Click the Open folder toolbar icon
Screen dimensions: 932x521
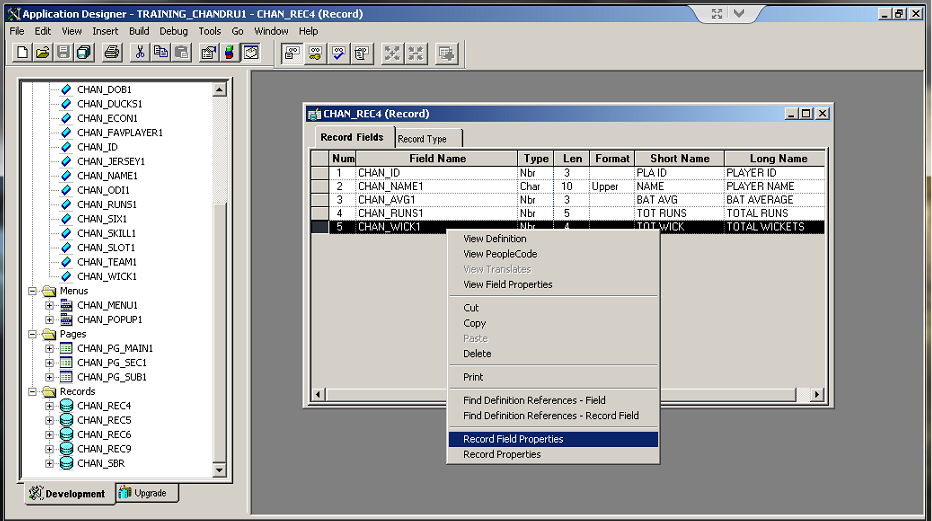point(43,53)
